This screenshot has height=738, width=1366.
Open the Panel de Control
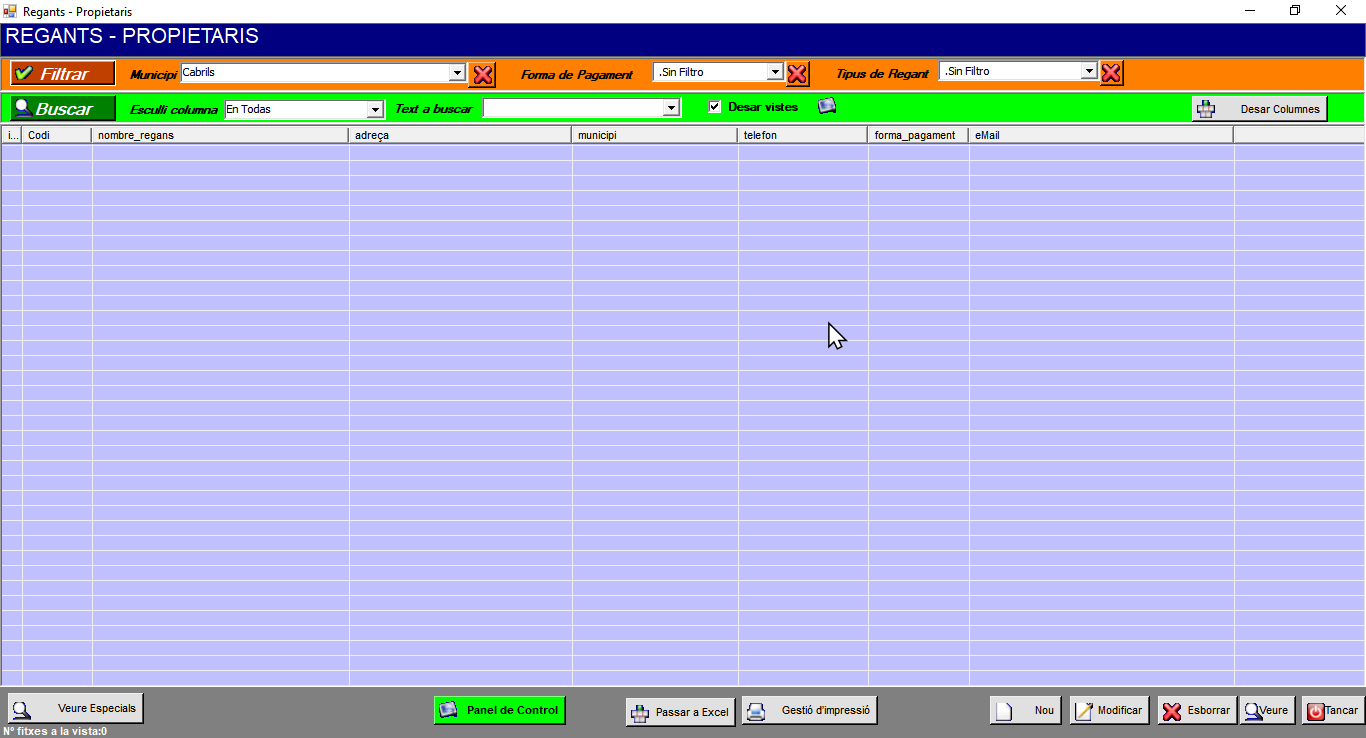coord(500,710)
